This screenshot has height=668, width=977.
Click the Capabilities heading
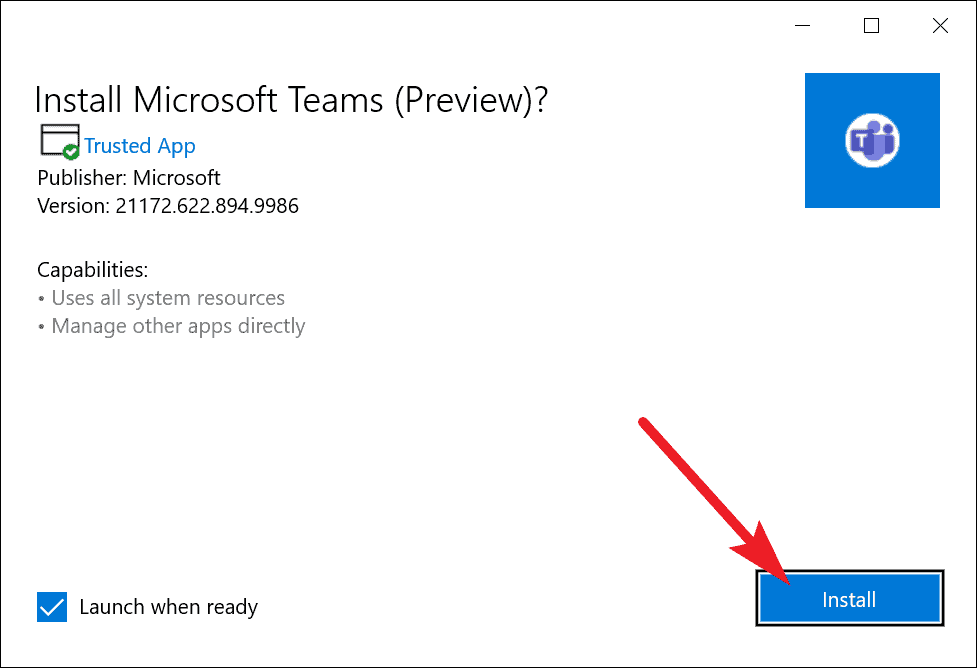click(92, 270)
